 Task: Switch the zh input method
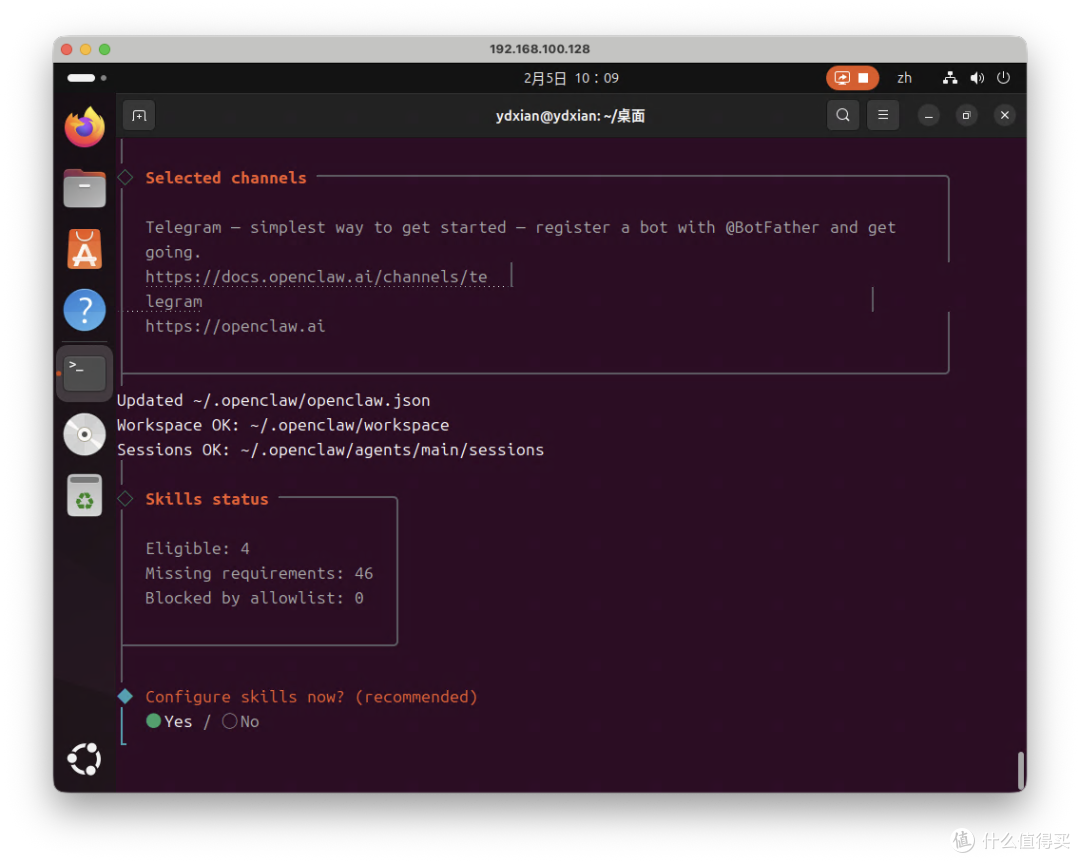click(904, 78)
